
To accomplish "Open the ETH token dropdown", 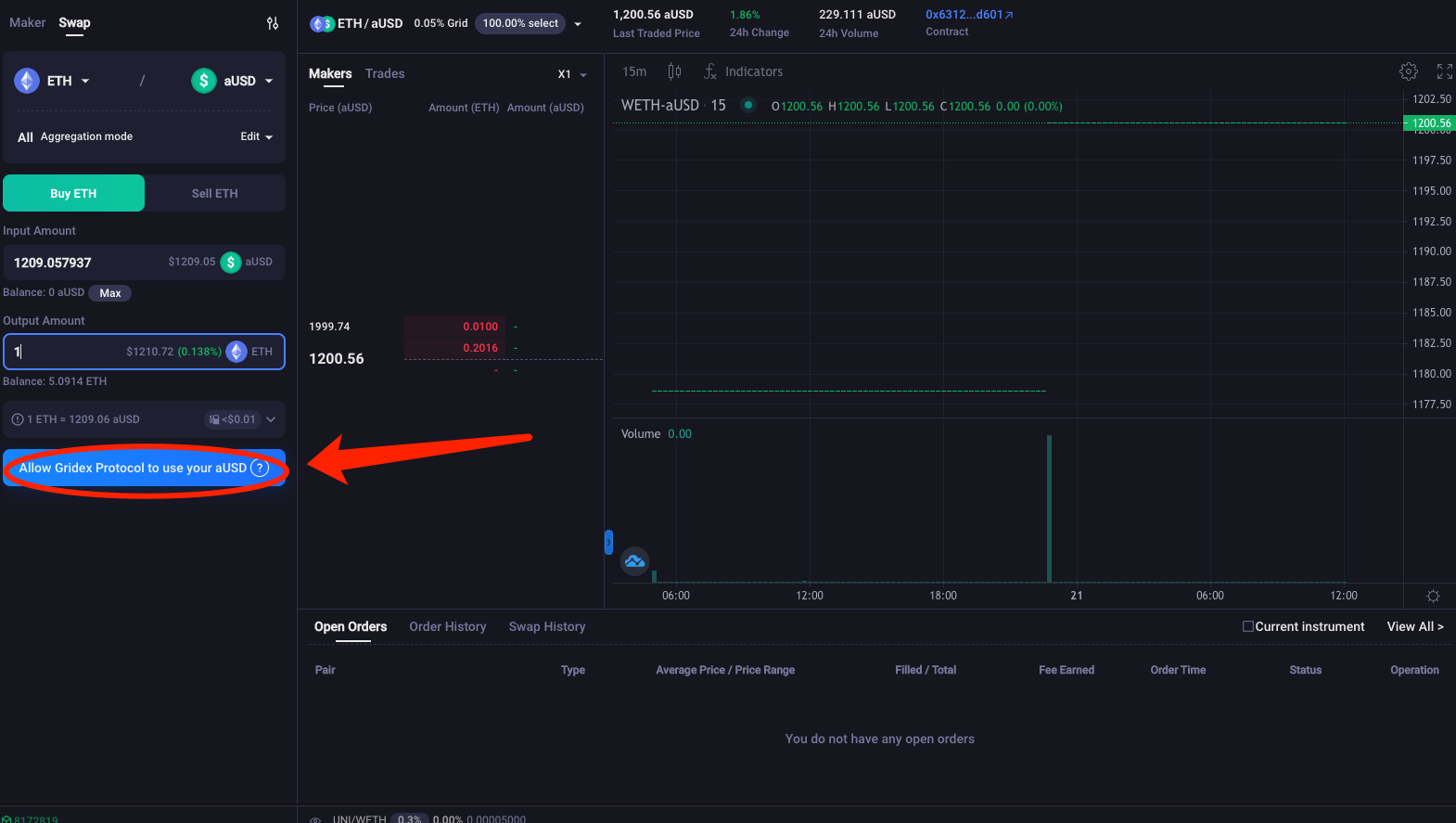I will coord(53,81).
